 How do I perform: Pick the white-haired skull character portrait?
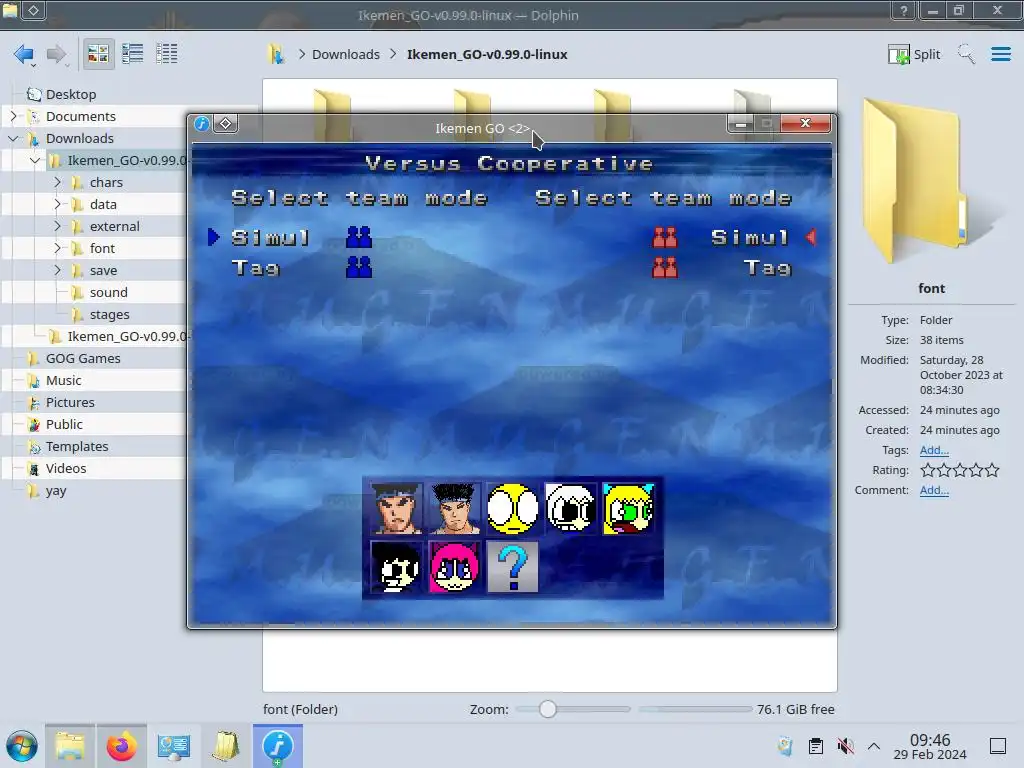[571, 509]
